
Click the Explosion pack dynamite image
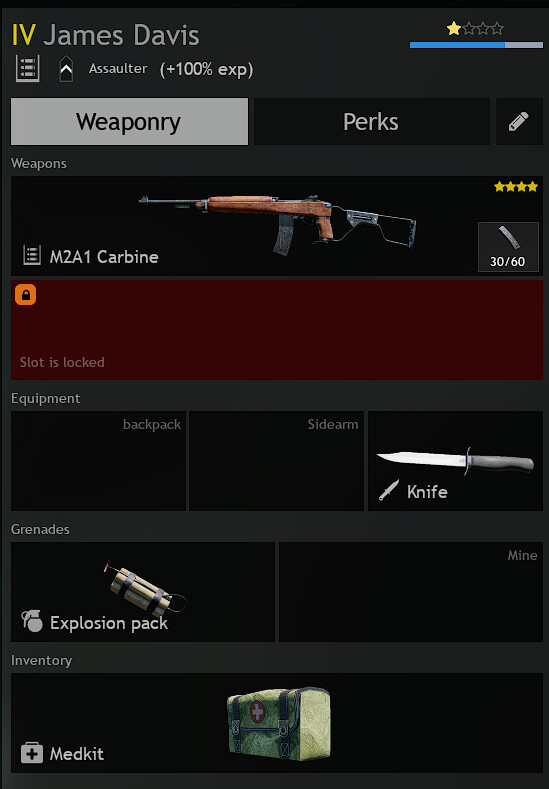click(x=145, y=589)
